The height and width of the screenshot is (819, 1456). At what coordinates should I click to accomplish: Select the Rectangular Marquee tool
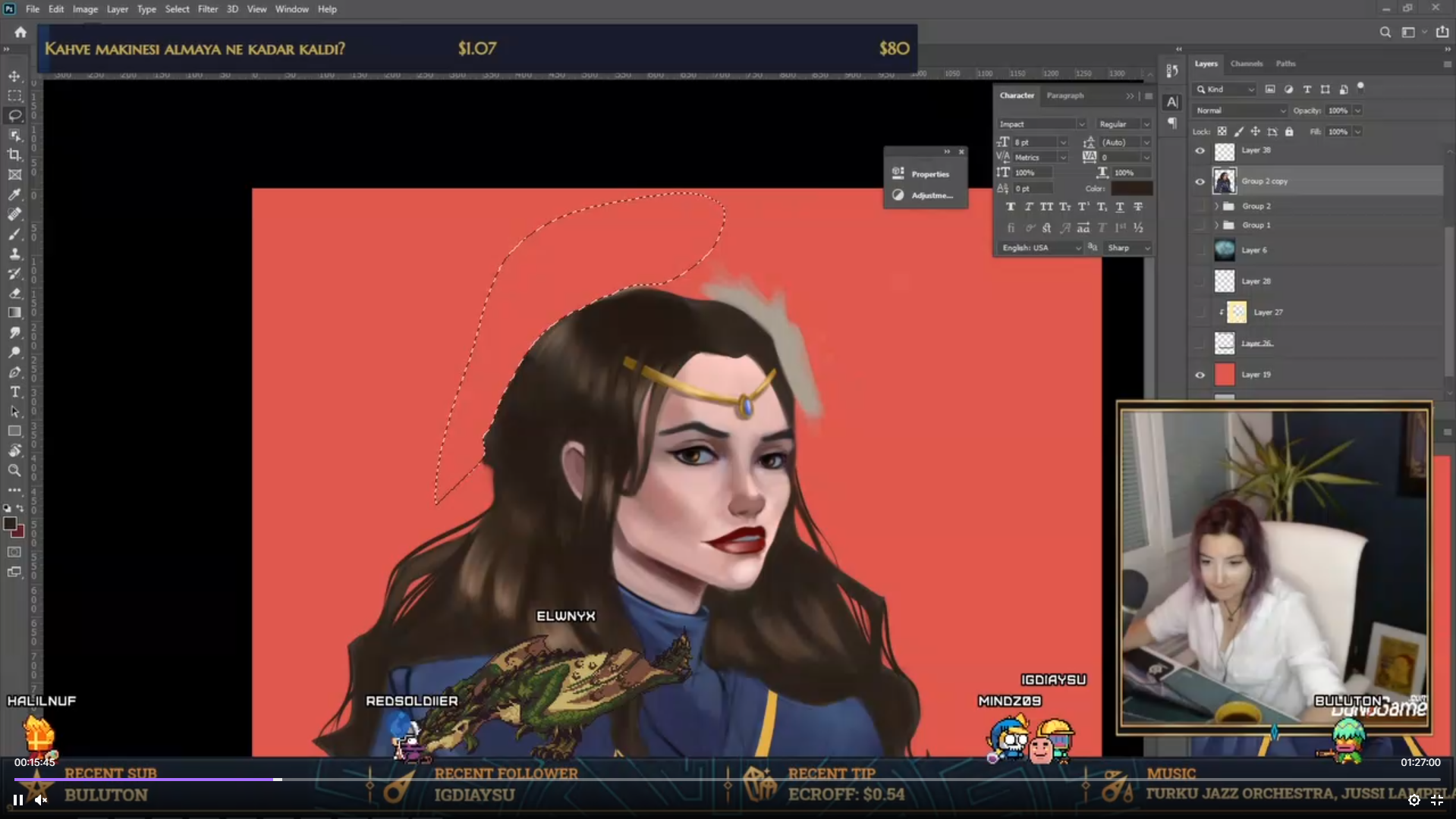tap(14, 96)
